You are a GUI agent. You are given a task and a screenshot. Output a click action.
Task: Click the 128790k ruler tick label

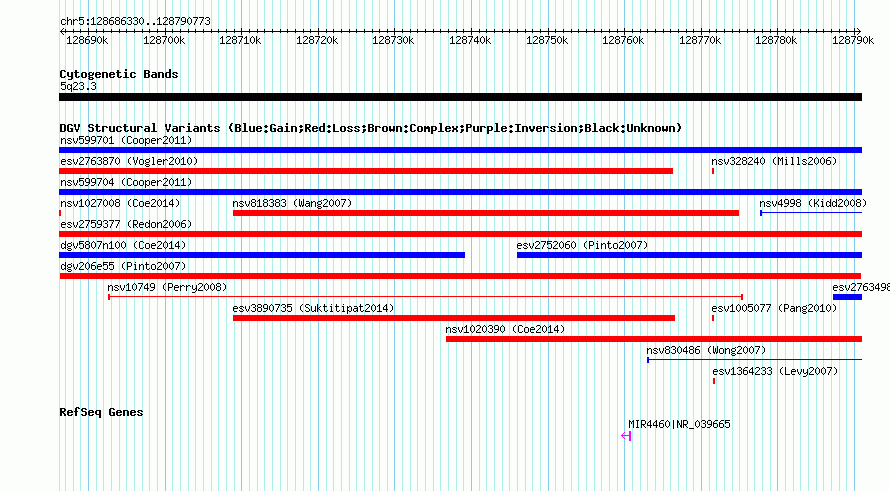pyautogui.click(x=853, y=40)
